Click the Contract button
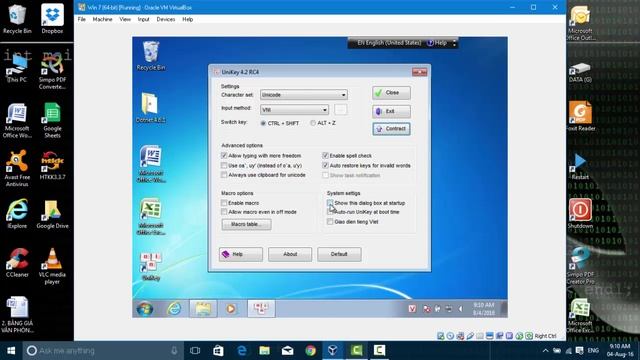This screenshot has height=360, width=640. pyautogui.click(x=391, y=129)
